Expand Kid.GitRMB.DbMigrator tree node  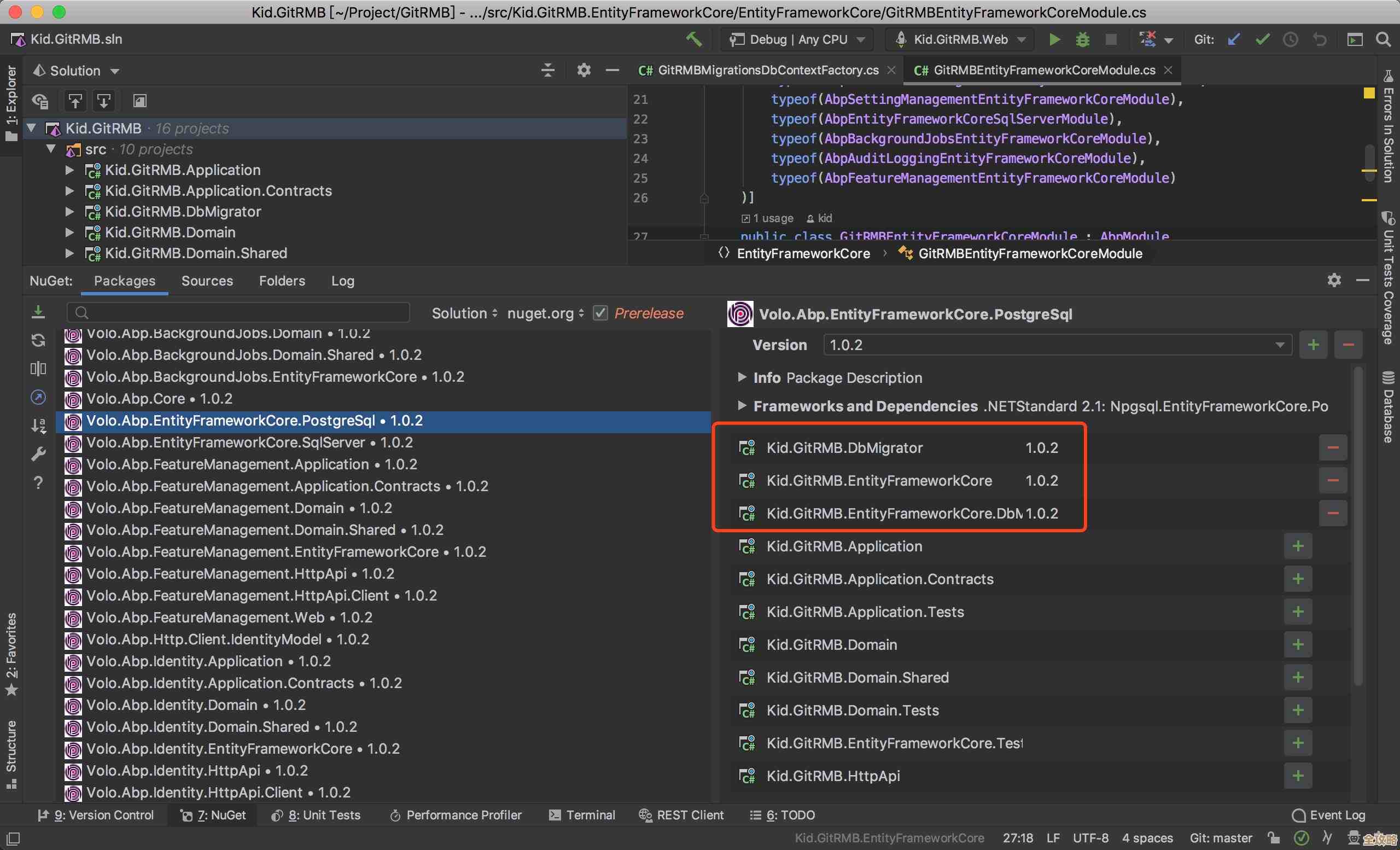(x=69, y=211)
